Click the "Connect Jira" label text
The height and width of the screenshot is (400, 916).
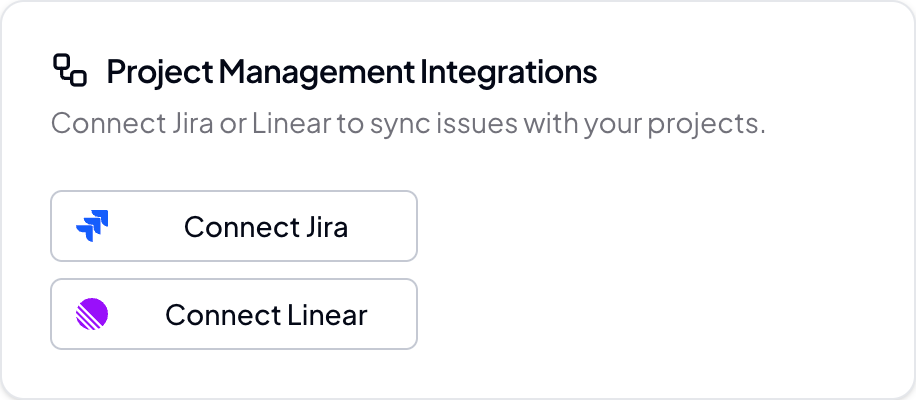click(266, 227)
